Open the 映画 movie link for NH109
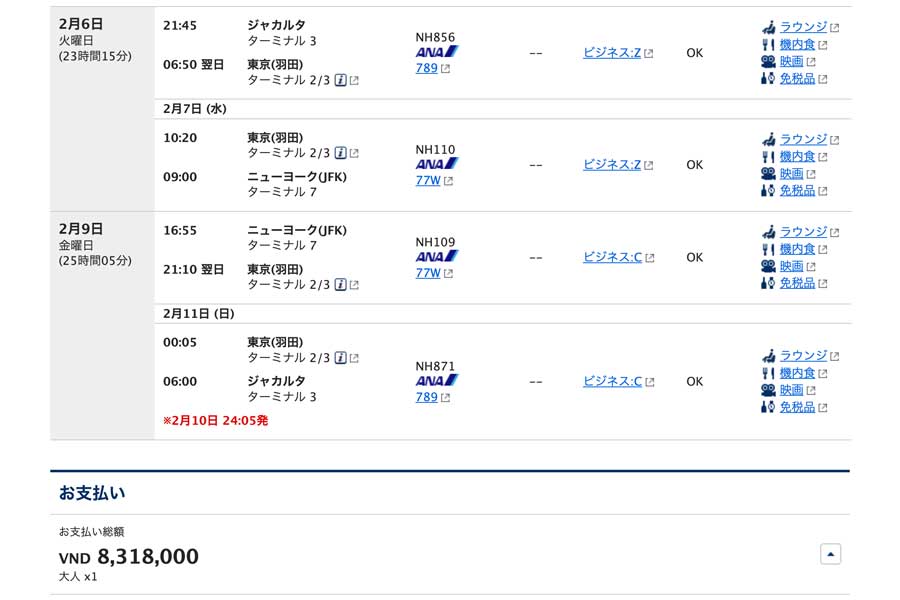 point(791,266)
